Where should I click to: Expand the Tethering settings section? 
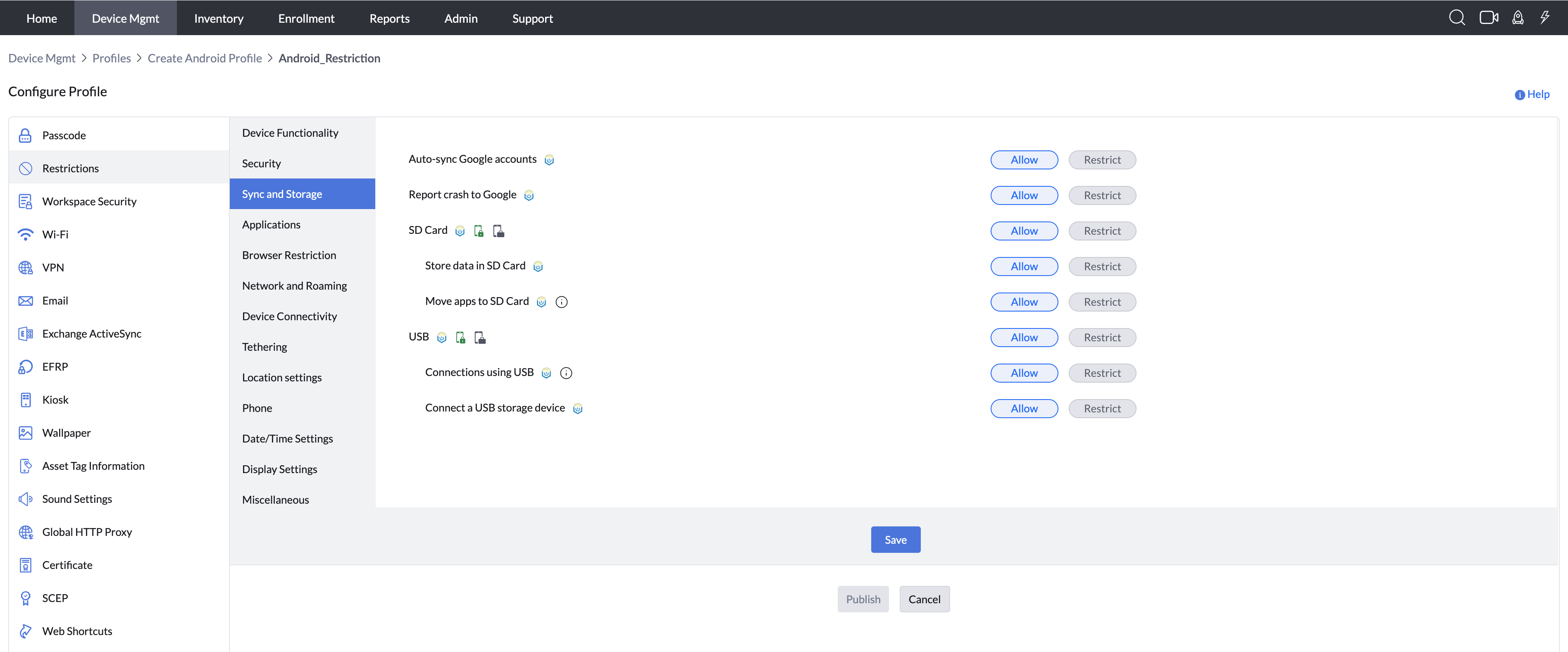point(264,346)
